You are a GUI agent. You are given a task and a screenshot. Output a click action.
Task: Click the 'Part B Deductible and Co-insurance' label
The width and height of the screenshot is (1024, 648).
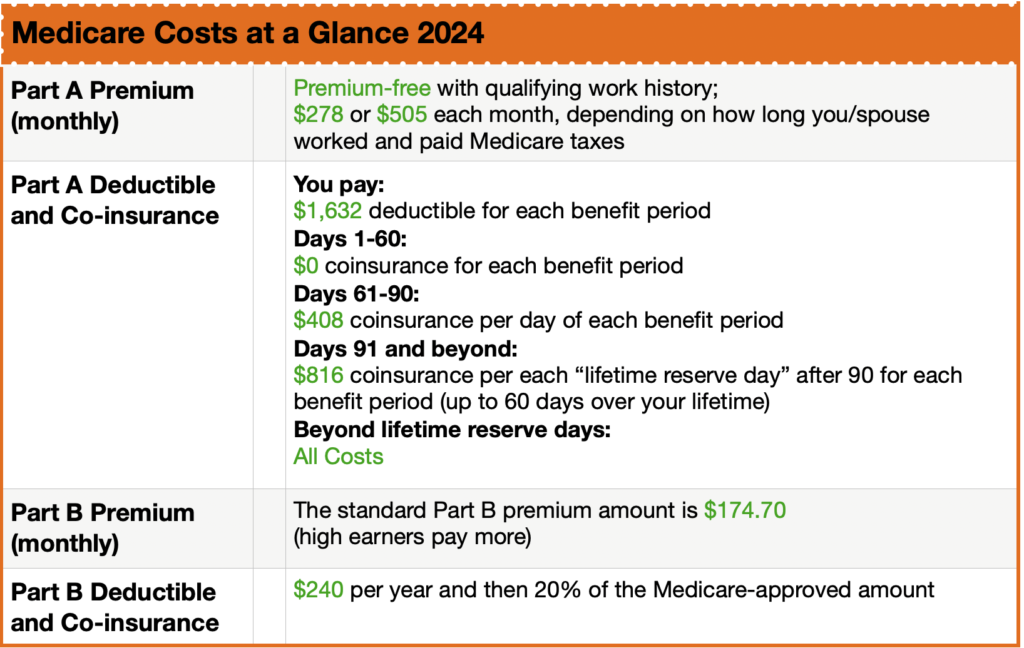tap(113, 607)
